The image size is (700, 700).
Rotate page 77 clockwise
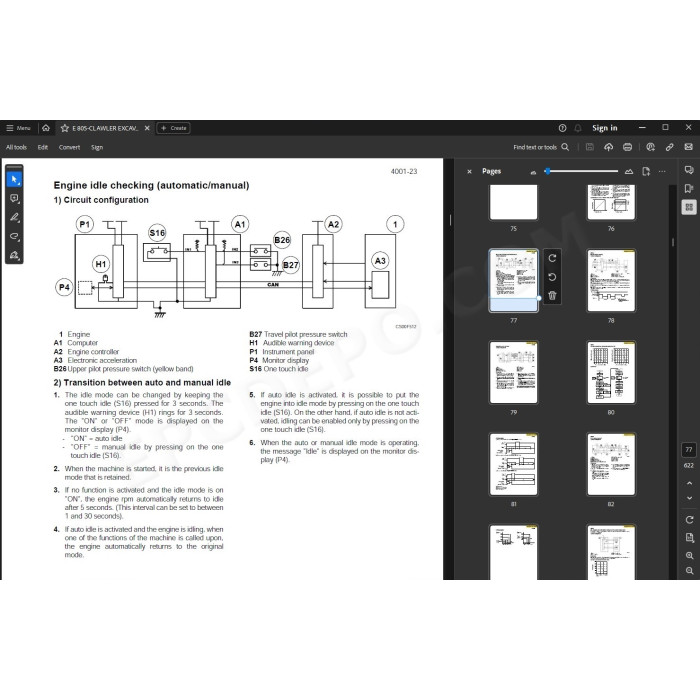coord(552,258)
